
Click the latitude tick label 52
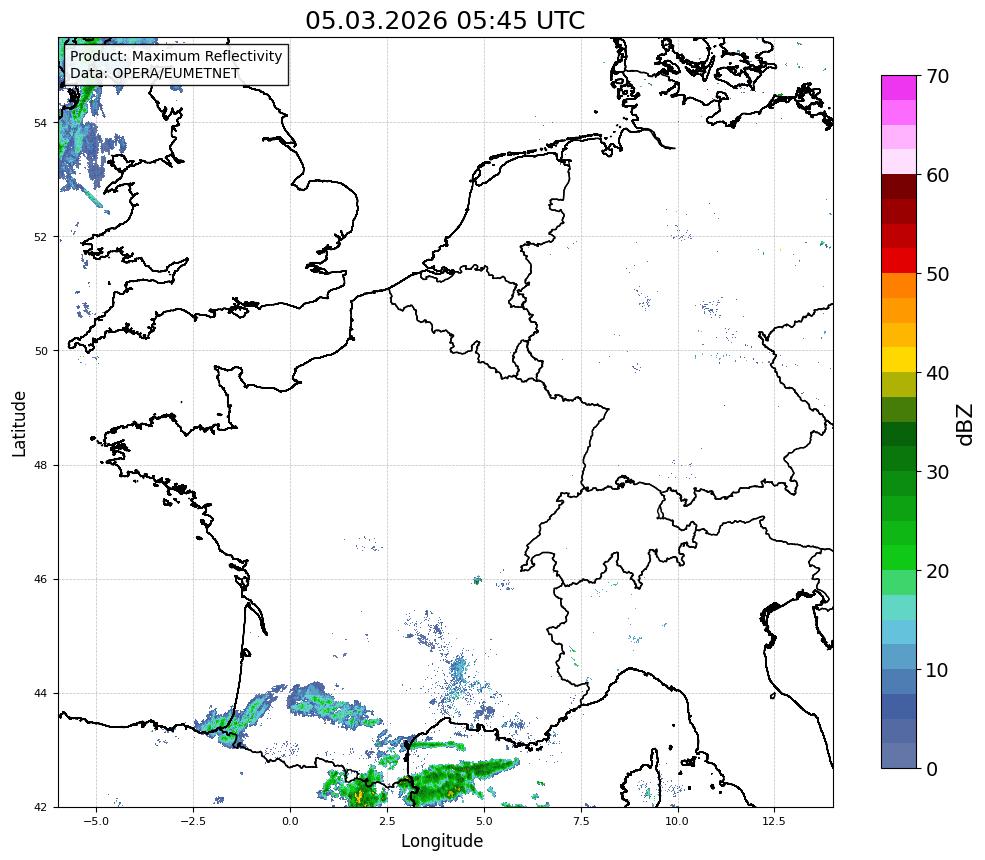pyautogui.click(x=40, y=237)
